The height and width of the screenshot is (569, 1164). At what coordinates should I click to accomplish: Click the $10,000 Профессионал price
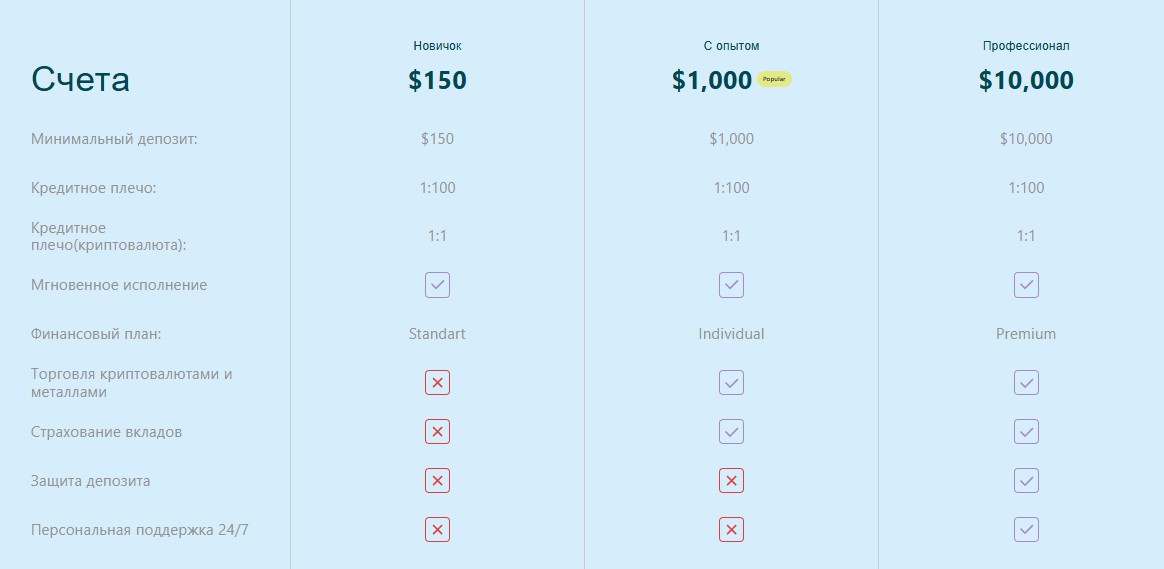[1026, 80]
